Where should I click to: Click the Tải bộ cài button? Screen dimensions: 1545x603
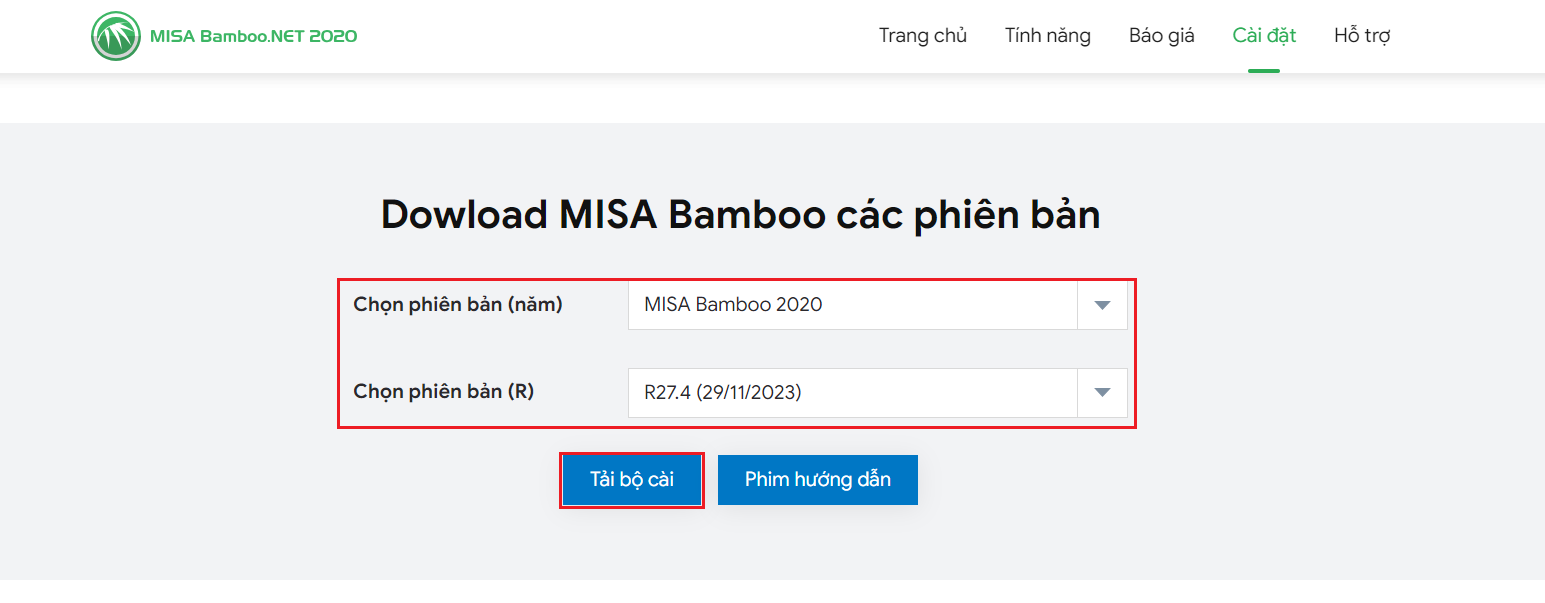[x=632, y=480]
